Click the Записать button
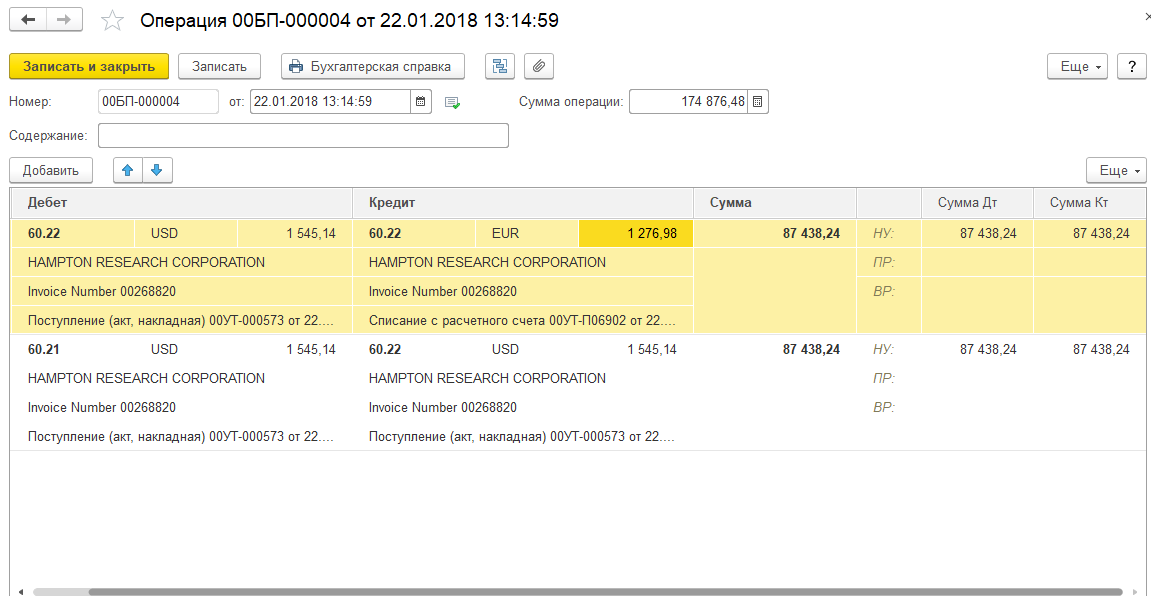This screenshot has height=596, width=1151. tap(219, 67)
